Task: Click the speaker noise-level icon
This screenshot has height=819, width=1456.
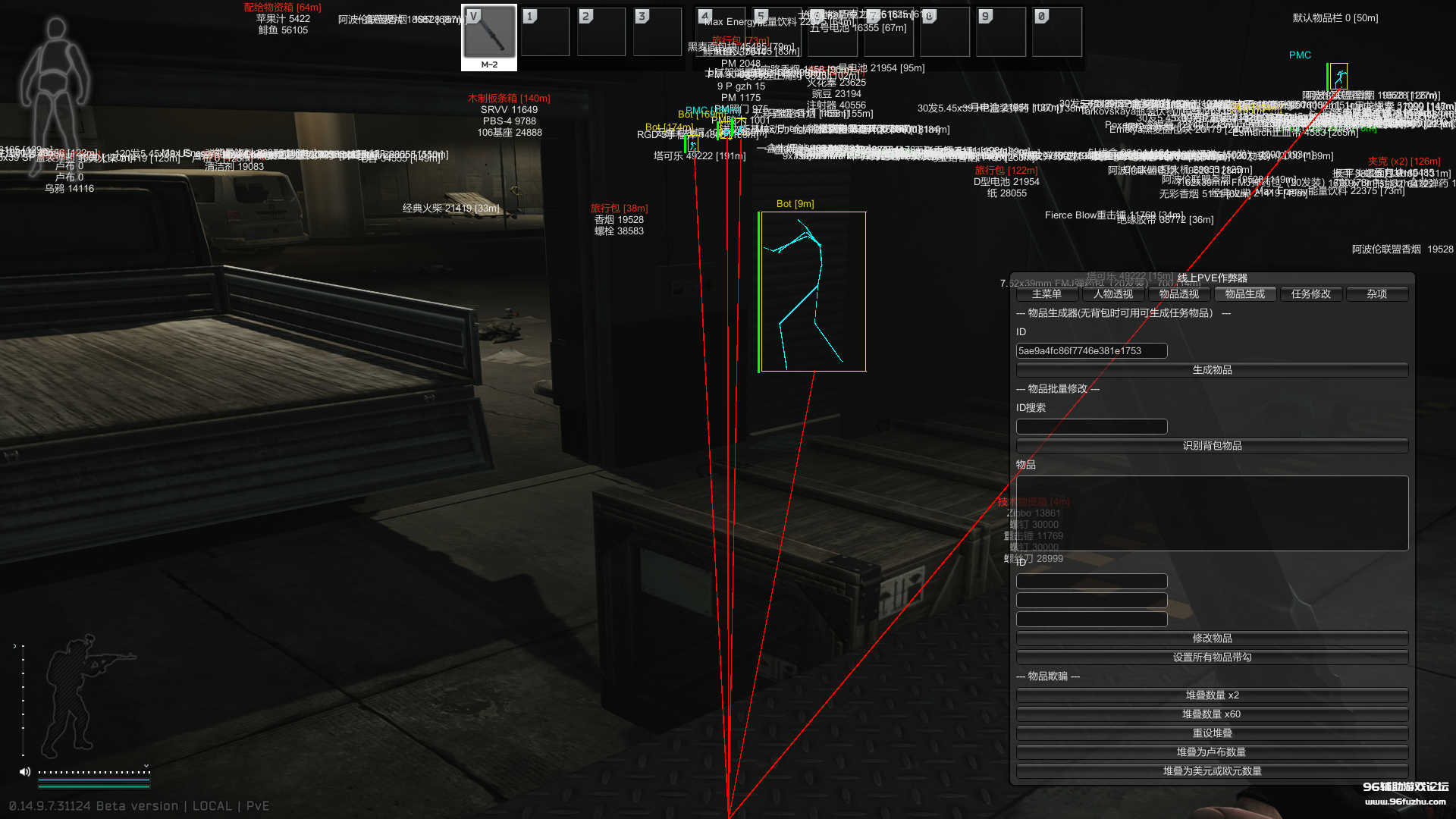Action: (25, 771)
